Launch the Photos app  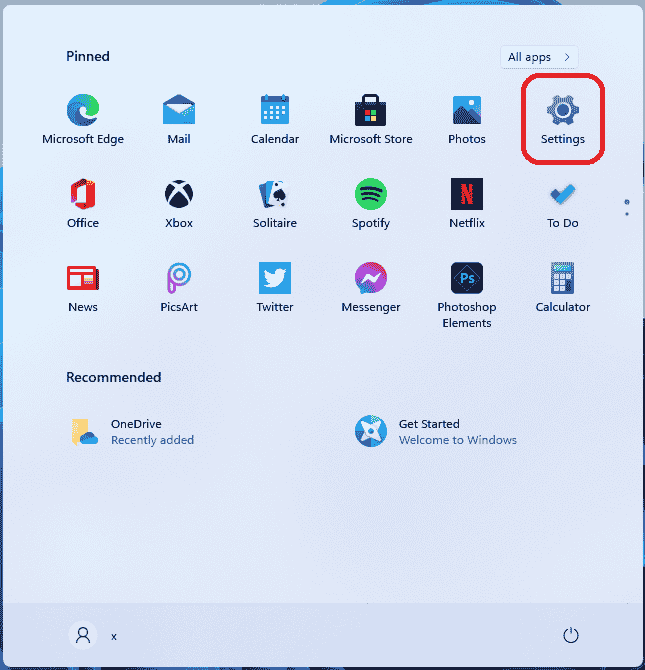pos(467,119)
